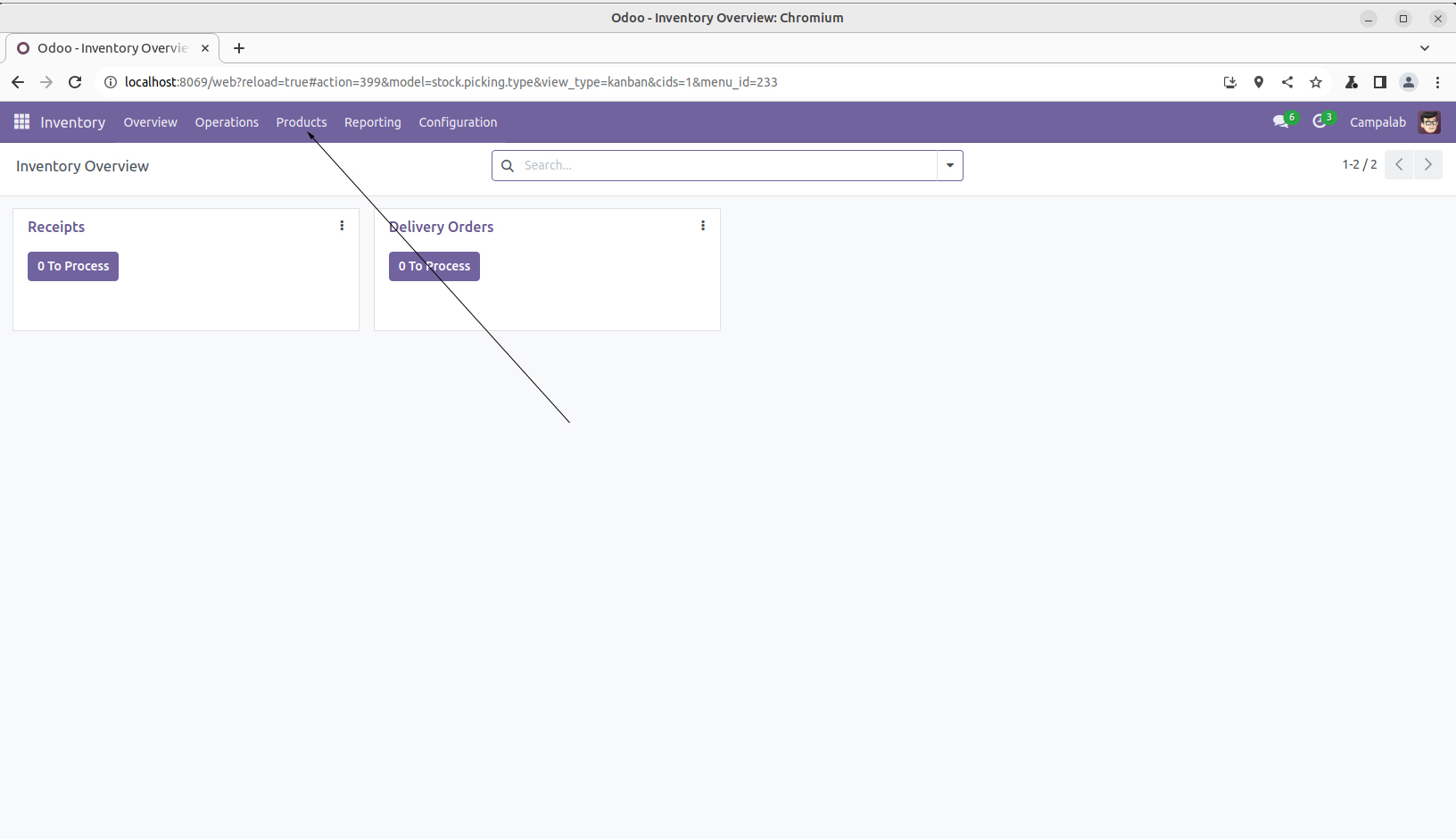
Task: Open the Delivery Orders card three-dot menu
Action: [703, 226]
